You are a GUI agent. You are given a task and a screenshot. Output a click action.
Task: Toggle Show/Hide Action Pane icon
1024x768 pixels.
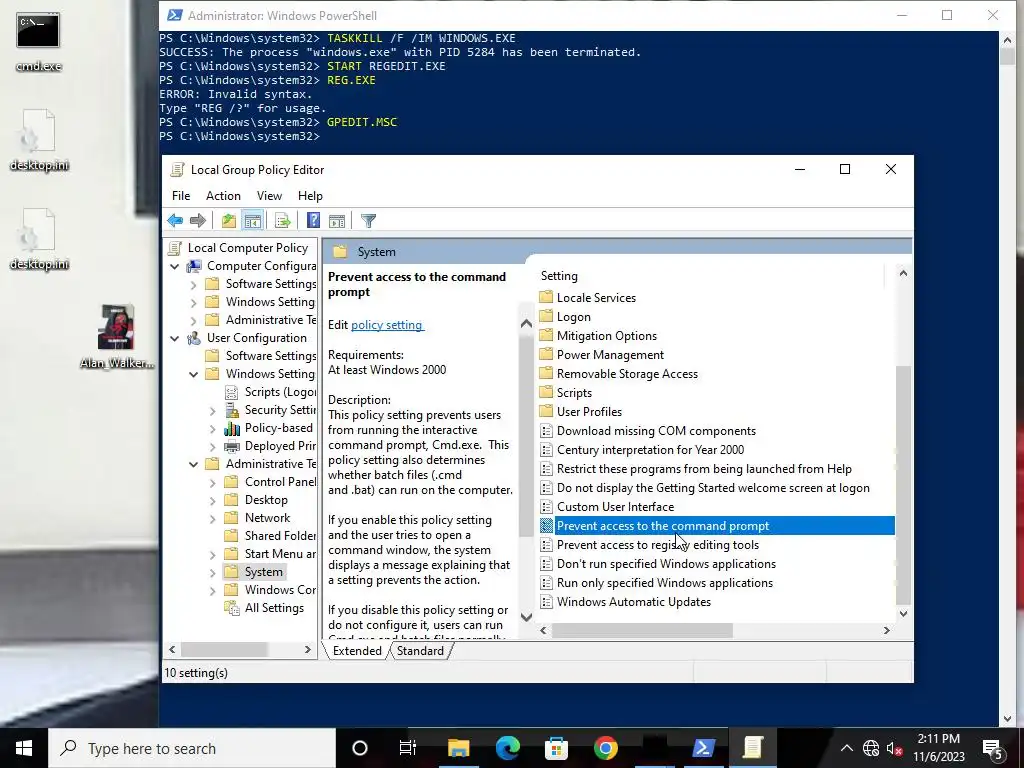pos(337,221)
